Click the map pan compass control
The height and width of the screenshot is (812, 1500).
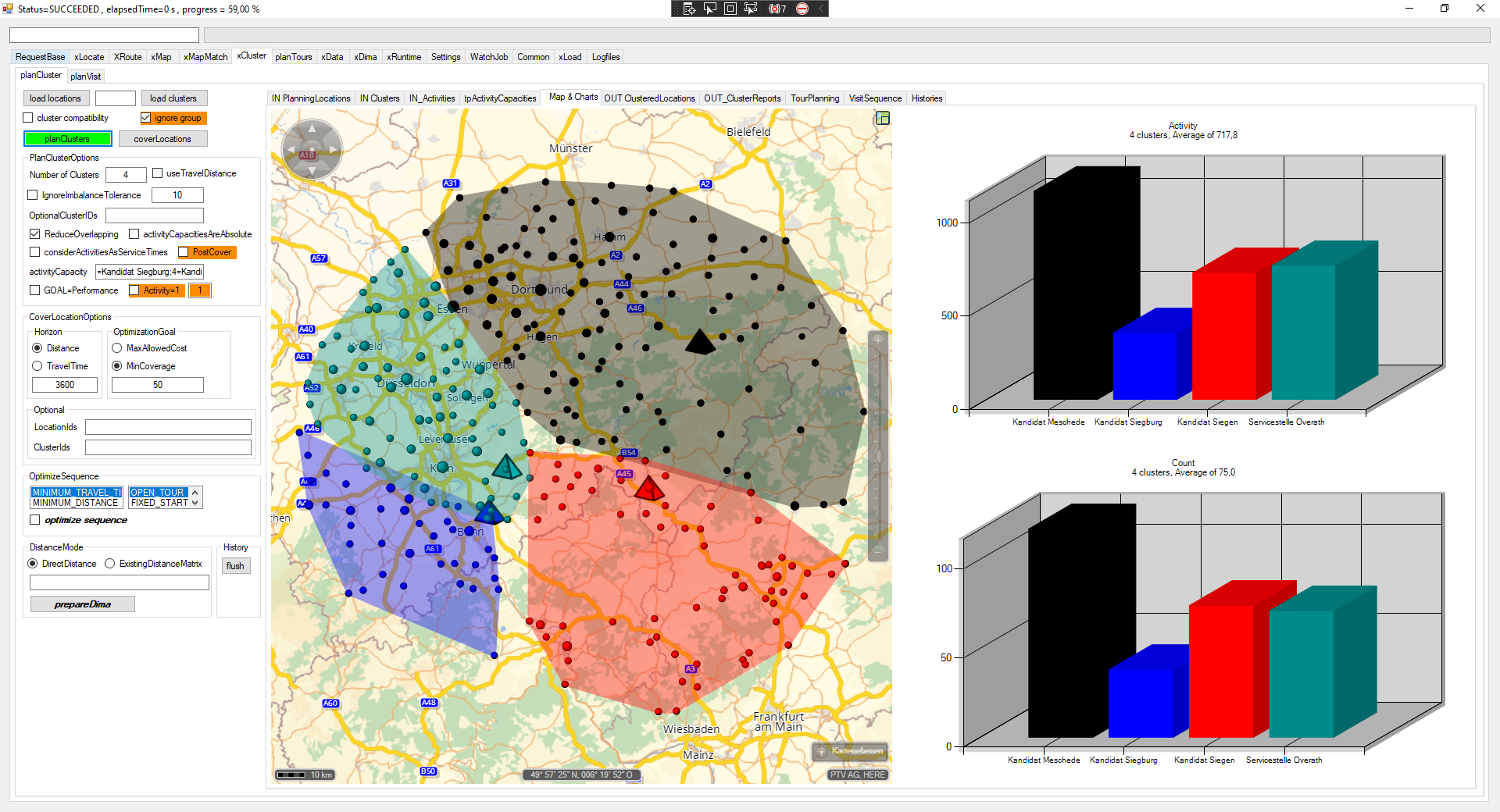(x=312, y=149)
